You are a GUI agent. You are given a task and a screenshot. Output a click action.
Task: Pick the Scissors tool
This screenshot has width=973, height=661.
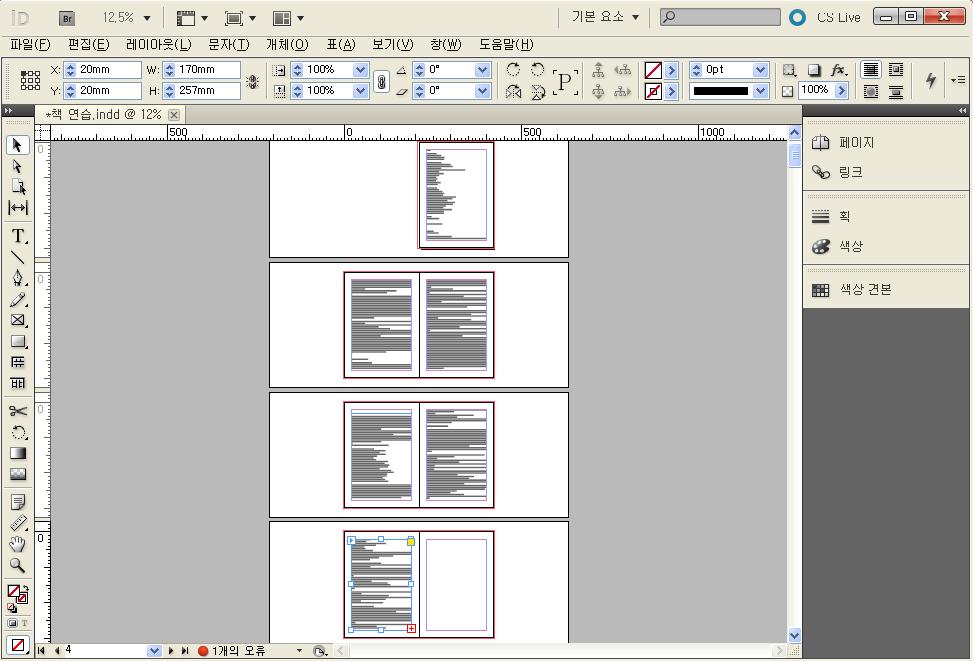coord(18,411)
